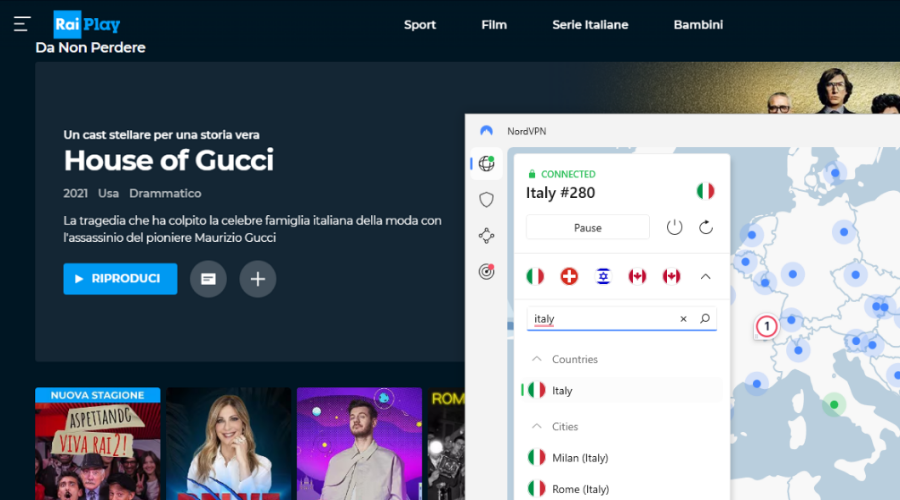
Task: Pause the NordVPN connection
Action: click(x=588, y=227)
